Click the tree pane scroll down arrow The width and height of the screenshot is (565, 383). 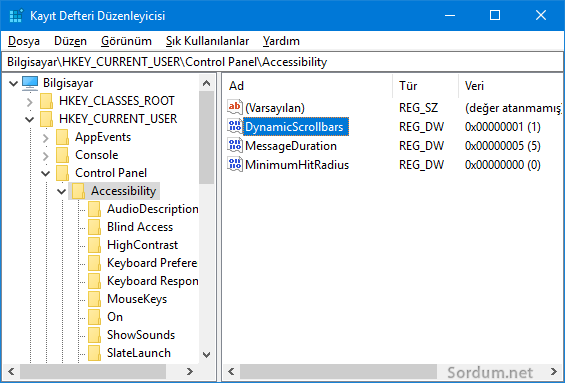click(206, 355)
